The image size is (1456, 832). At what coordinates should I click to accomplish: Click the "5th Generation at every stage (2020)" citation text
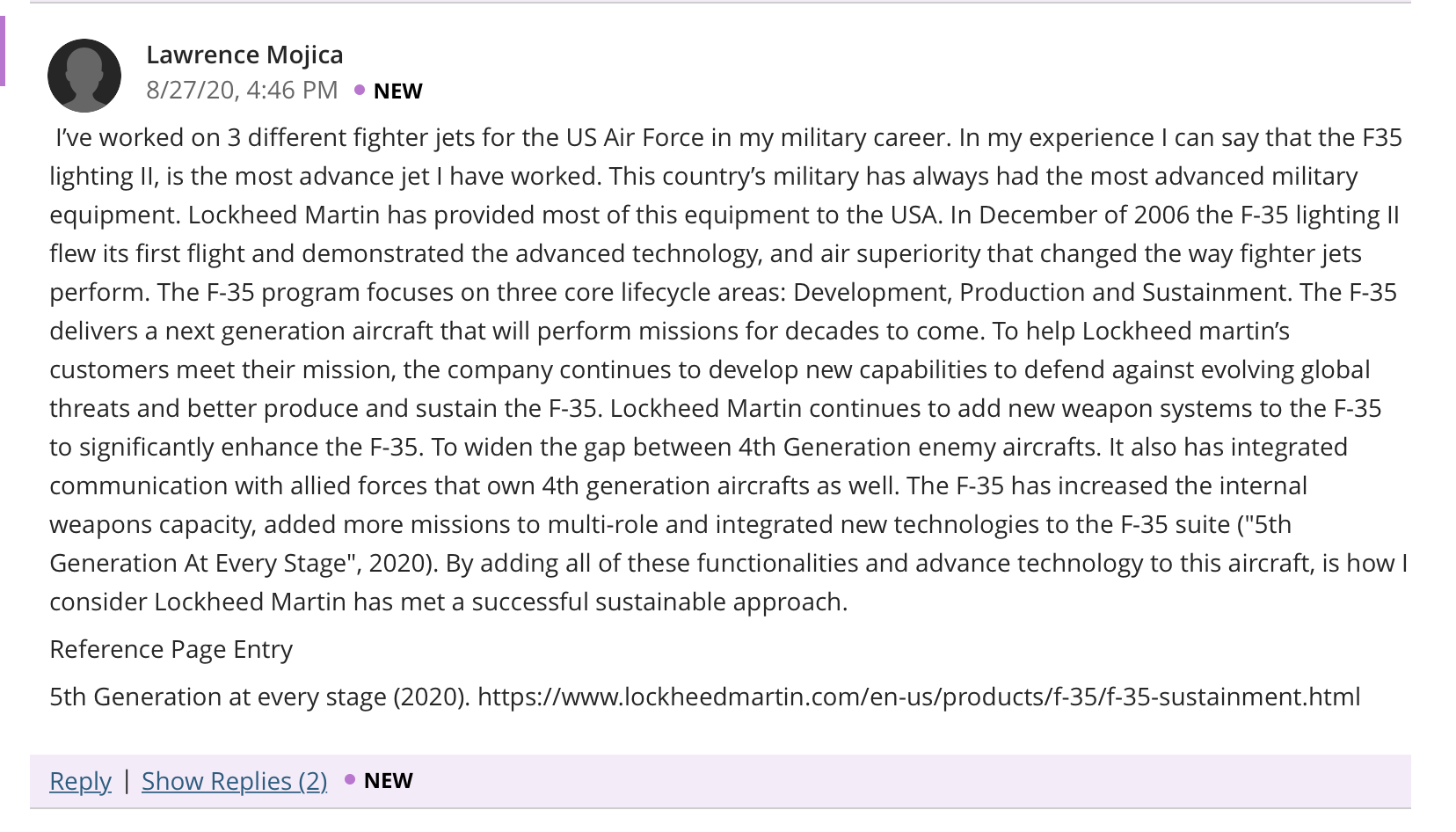pyautogui.click(x=259, y=697)
